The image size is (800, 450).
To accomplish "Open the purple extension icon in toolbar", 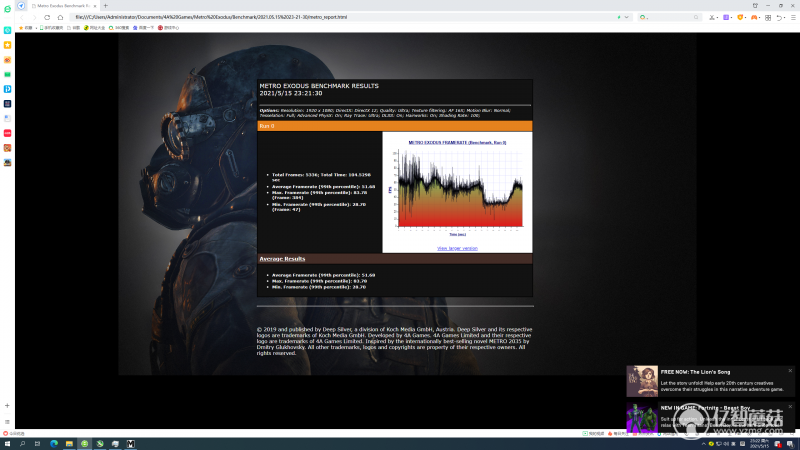I will pos(726,17).
